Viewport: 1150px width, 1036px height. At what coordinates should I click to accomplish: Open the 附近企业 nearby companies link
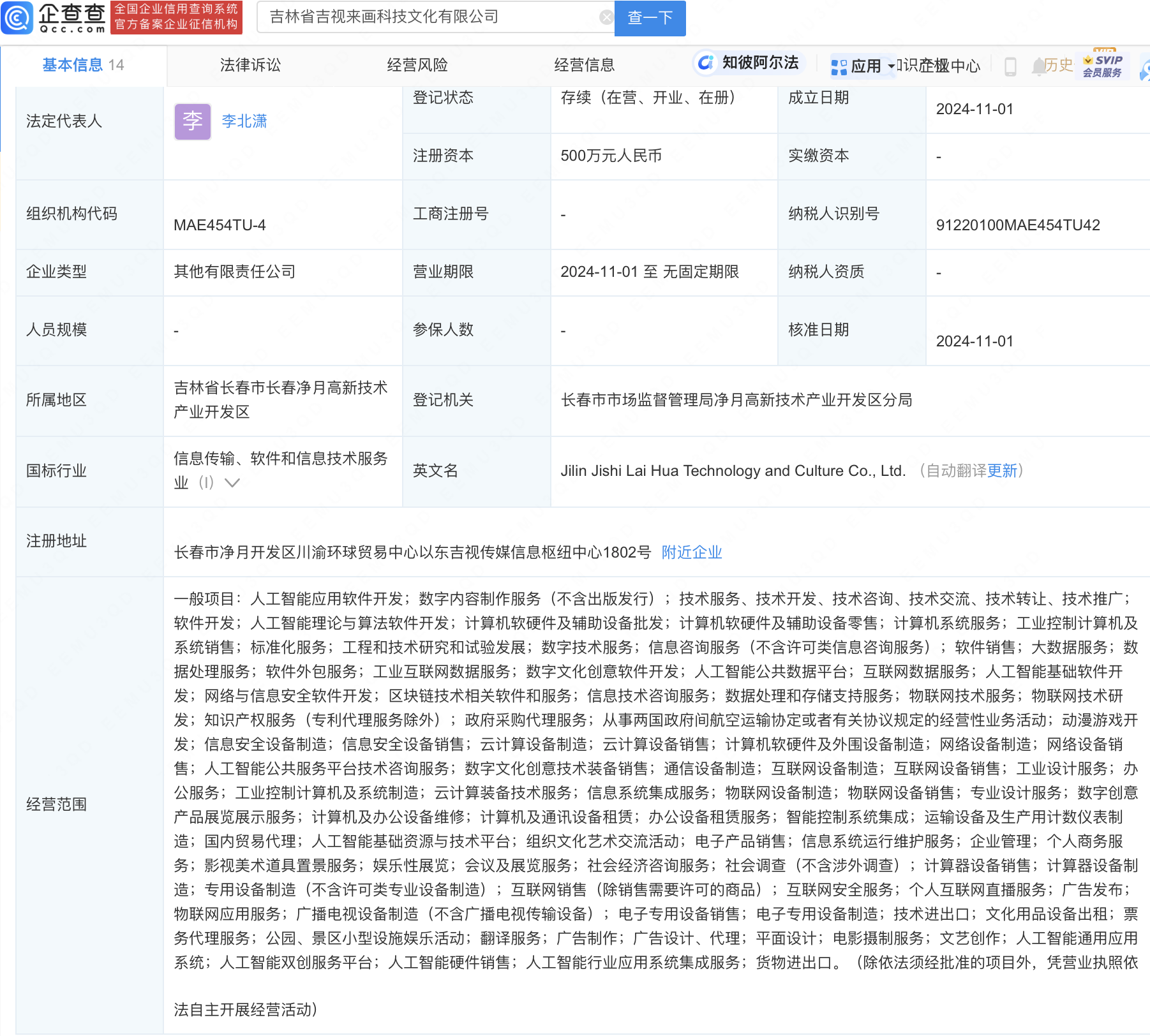[x=692, y=552]
